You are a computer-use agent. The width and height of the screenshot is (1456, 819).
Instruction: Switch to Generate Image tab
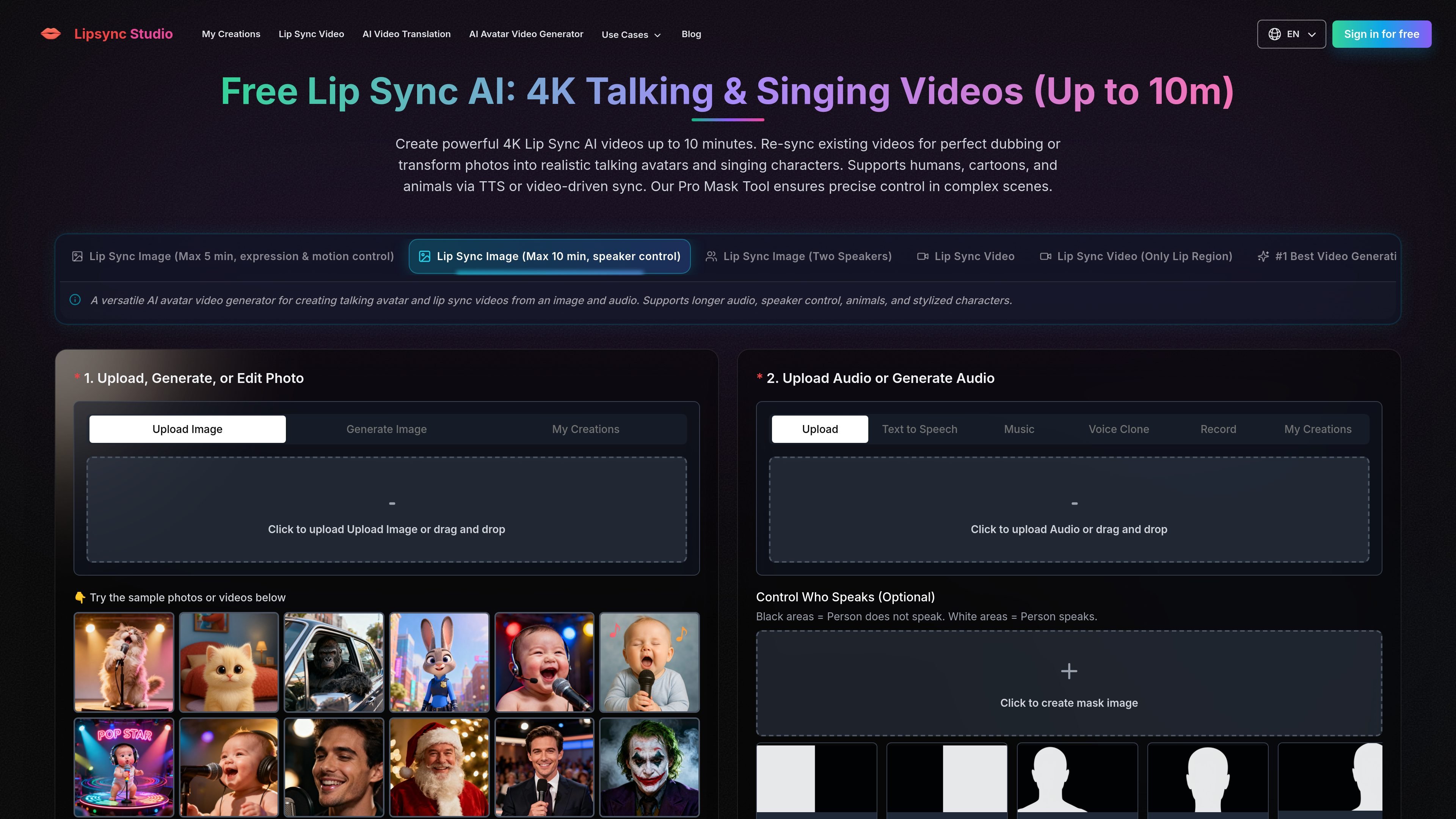coord(387,429)
